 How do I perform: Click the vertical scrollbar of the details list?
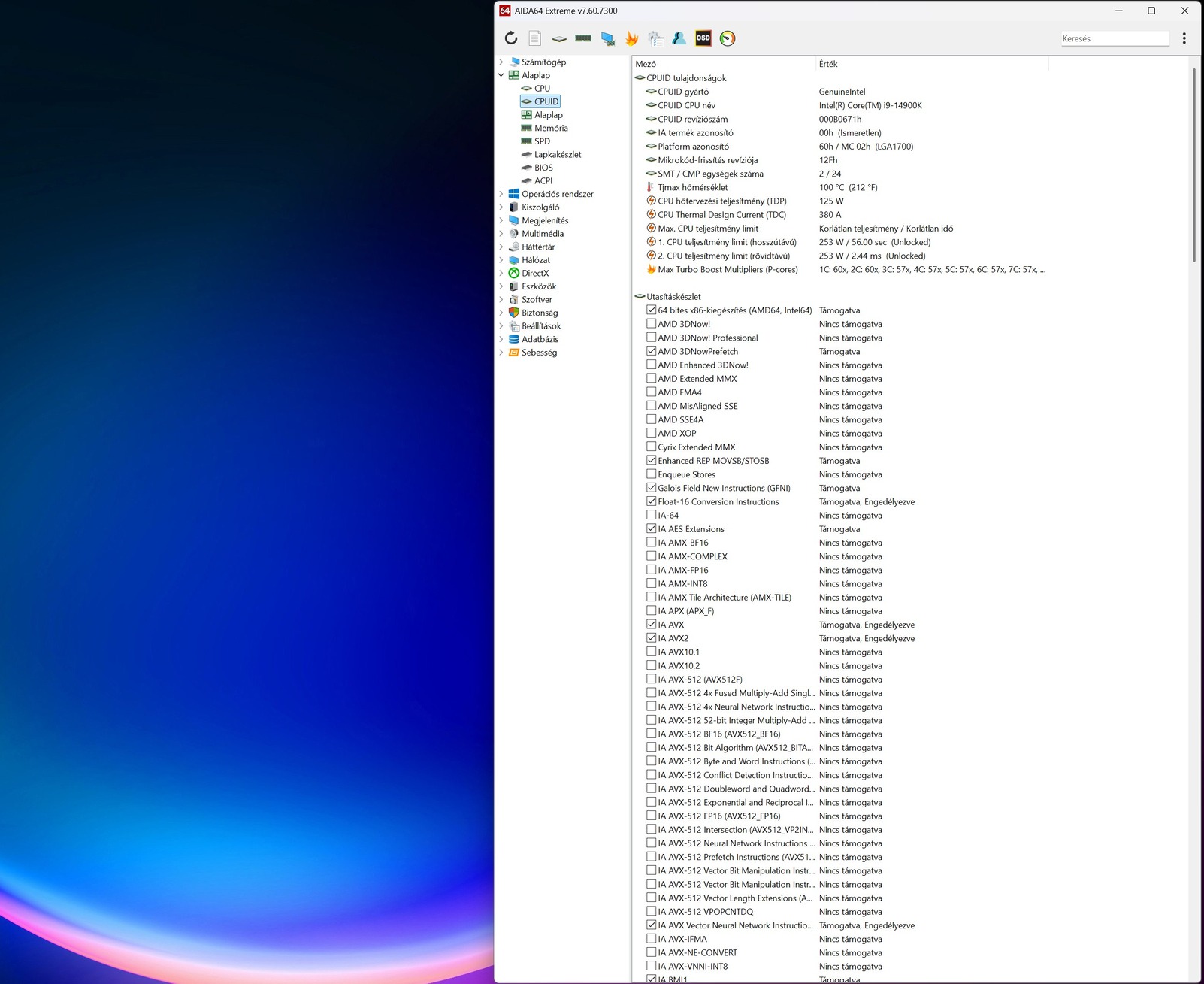[1193, 165]
